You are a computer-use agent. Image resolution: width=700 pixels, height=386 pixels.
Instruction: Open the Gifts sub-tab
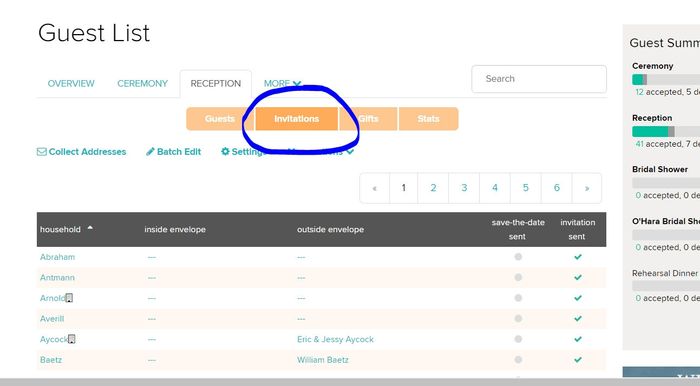368,119
